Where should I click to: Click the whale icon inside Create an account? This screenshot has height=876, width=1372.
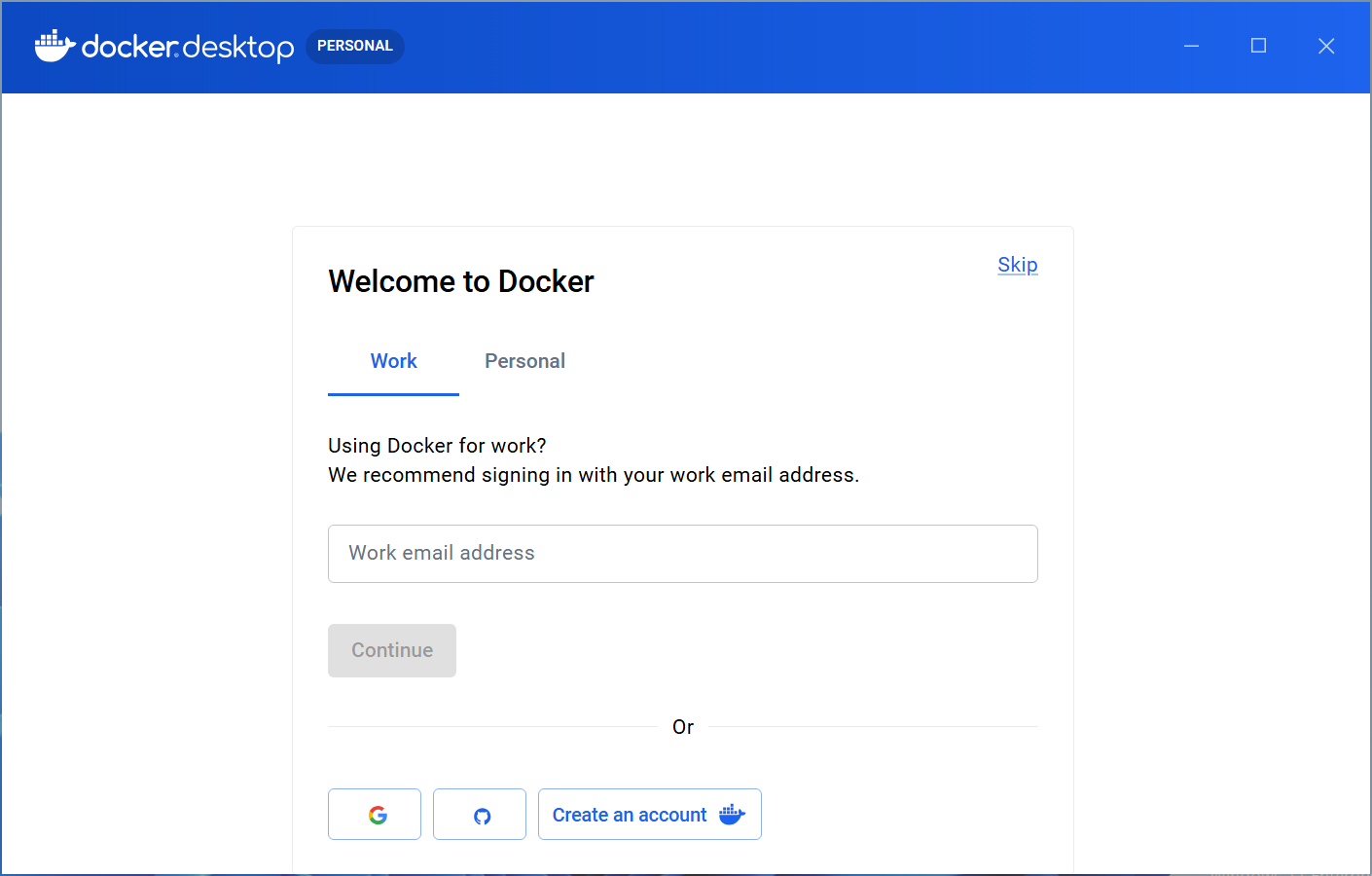point(731,814)
